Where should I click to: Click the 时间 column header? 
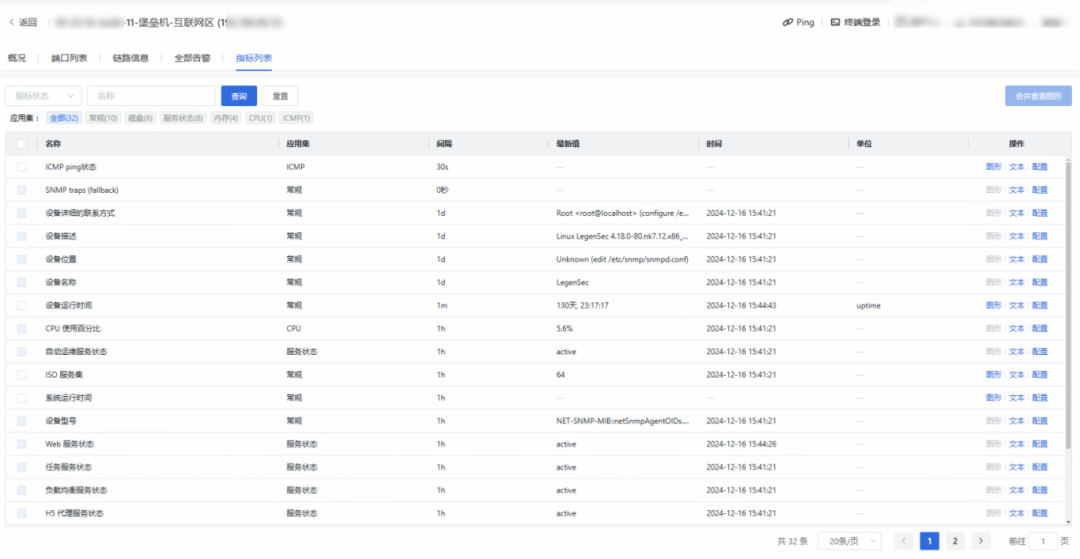pos(714,144)
